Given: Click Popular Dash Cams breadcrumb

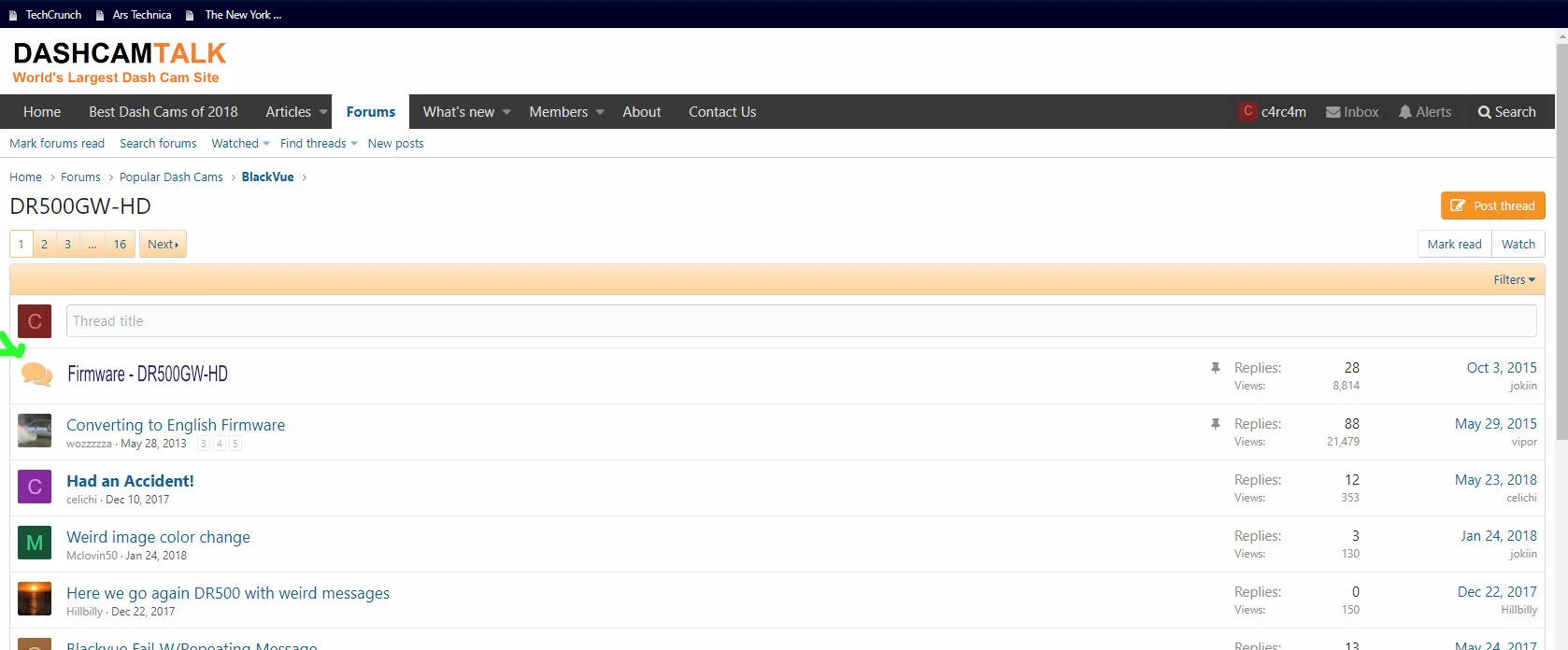Looking at the screenshot, I should coord(171,177).
